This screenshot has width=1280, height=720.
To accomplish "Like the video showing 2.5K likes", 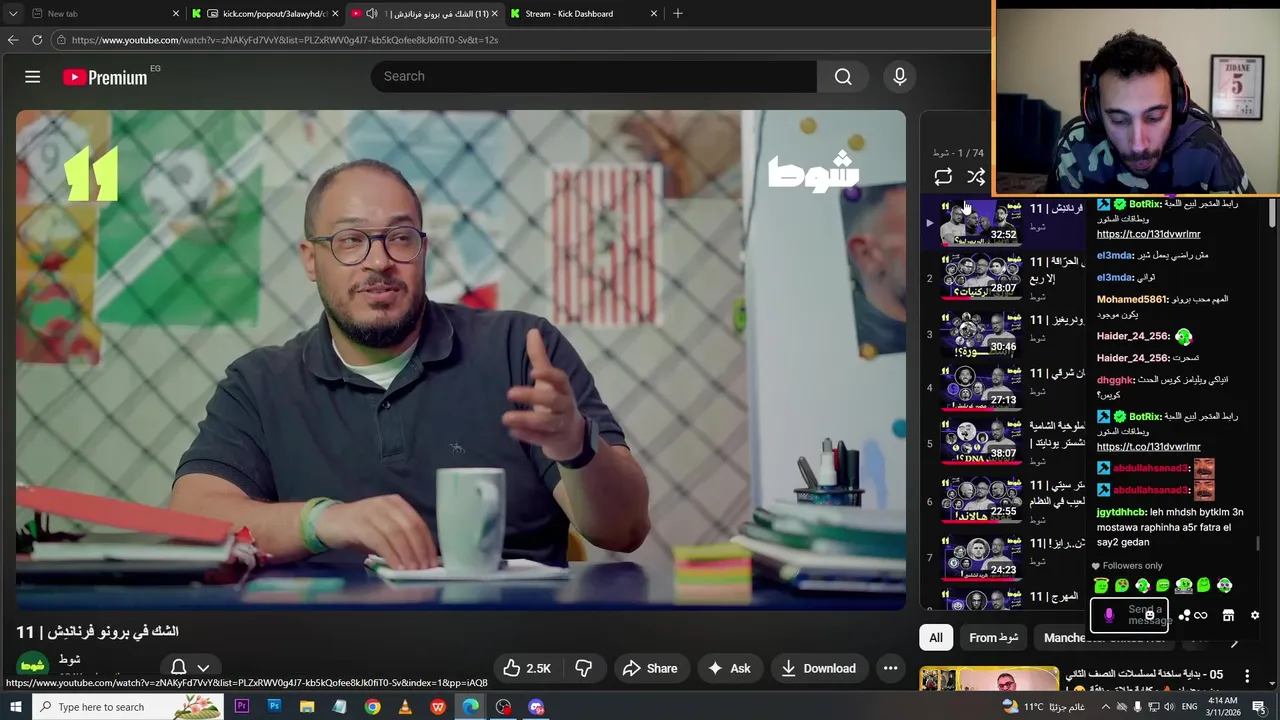I will coord(527,668).
